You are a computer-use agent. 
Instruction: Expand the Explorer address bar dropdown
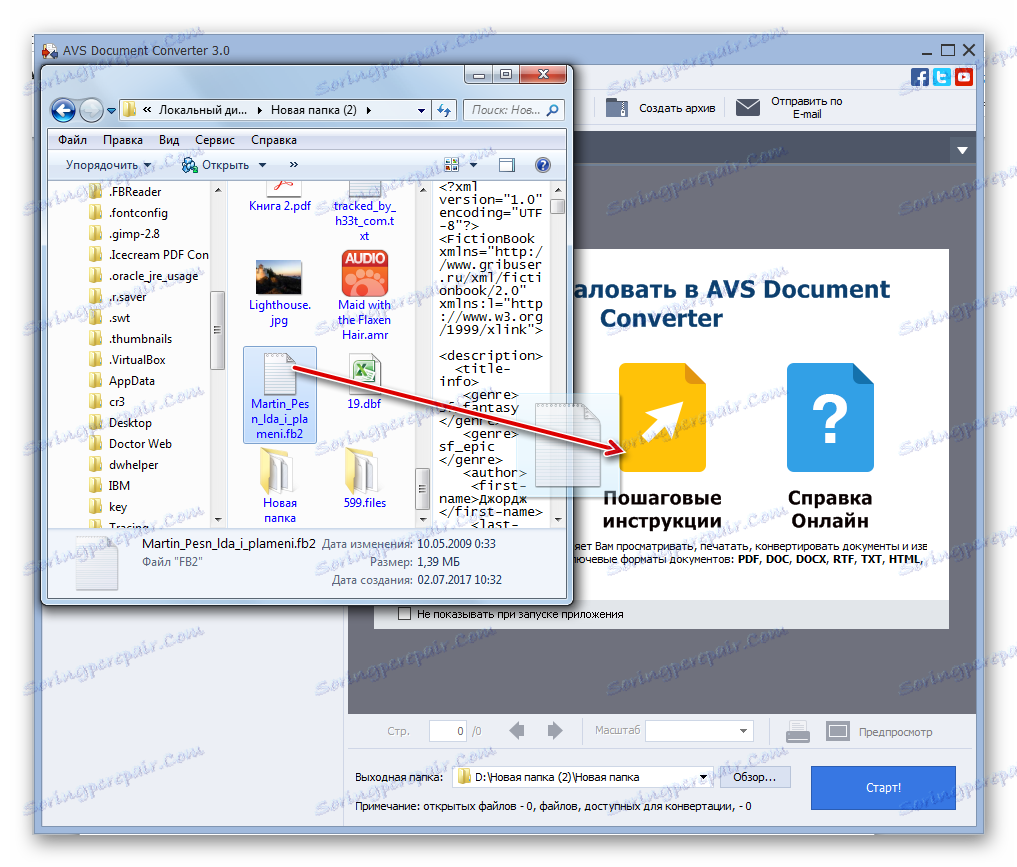click(x=422, y=110)
